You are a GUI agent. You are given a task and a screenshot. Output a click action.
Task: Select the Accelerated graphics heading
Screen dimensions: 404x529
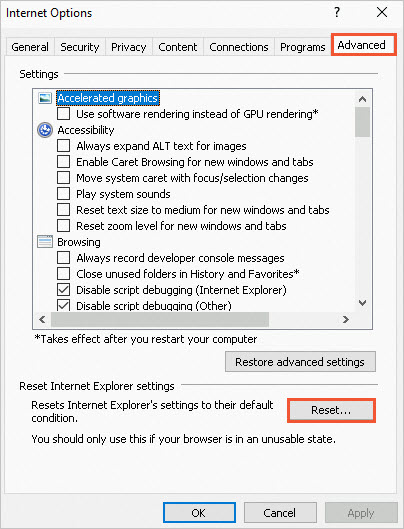click(x=108, y=98)
